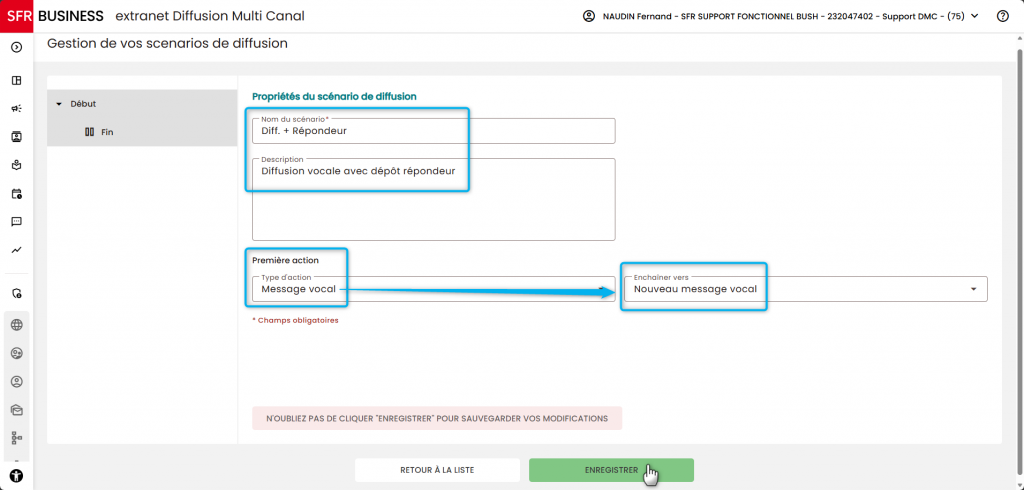Click the '* Champs obligatoires' note
1024x490 pixels.
(295, 321)
